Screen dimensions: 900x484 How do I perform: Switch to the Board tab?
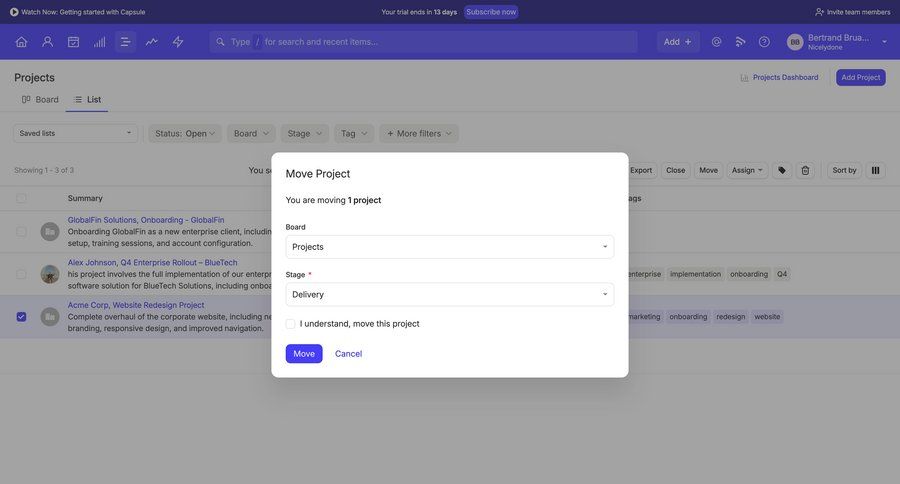click(40, 99)
